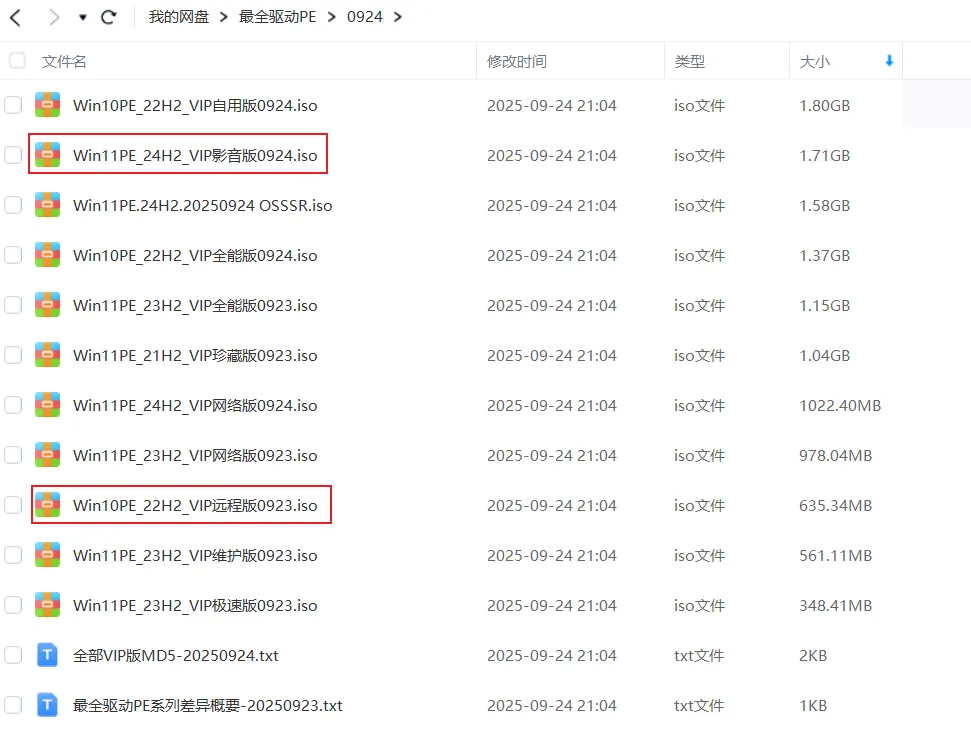Open file name Win11PE.24H2.20250924 OSSSR.iso
The height and width of the screenshot is (748, 971).
coord(202,206)
